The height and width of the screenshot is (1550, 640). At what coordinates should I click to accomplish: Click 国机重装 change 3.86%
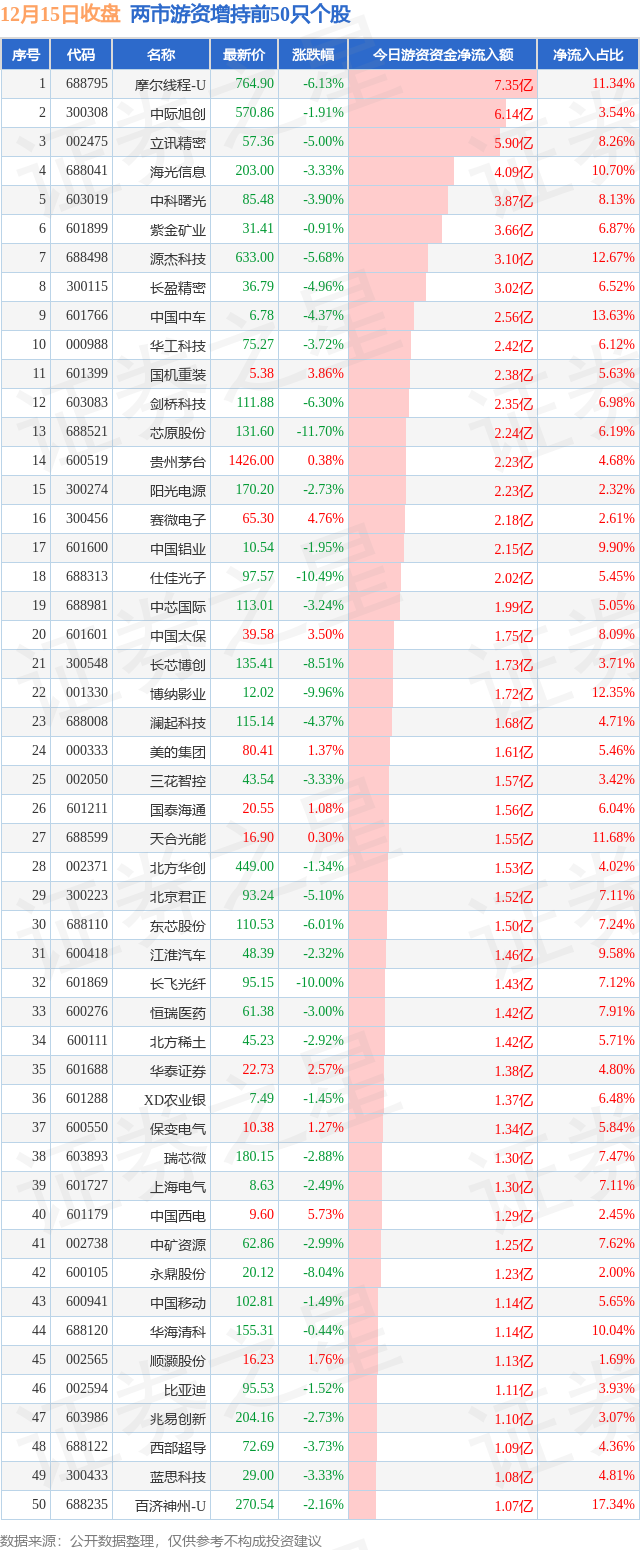325,374
